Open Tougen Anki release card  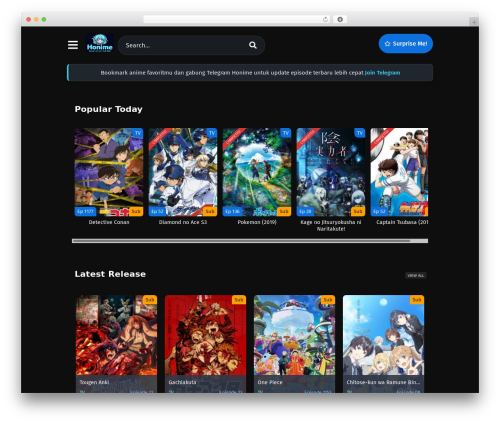pos(116,344)
